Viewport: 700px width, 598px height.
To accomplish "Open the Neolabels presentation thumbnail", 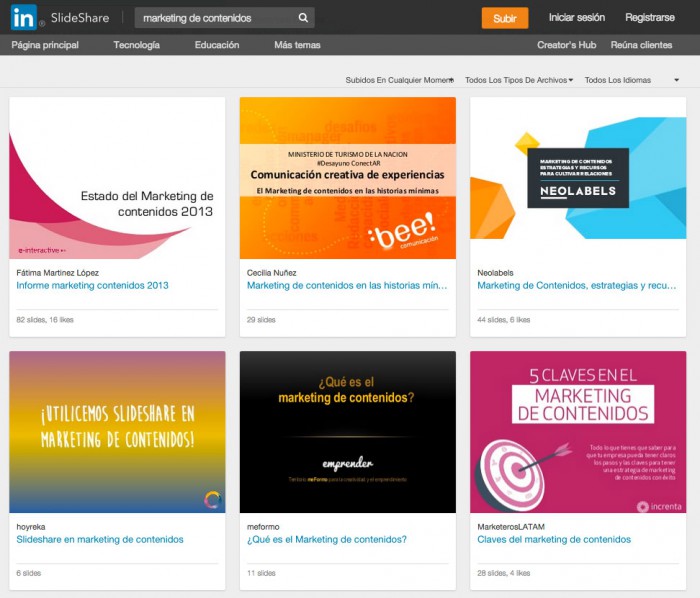I will (x=578, y=178).
